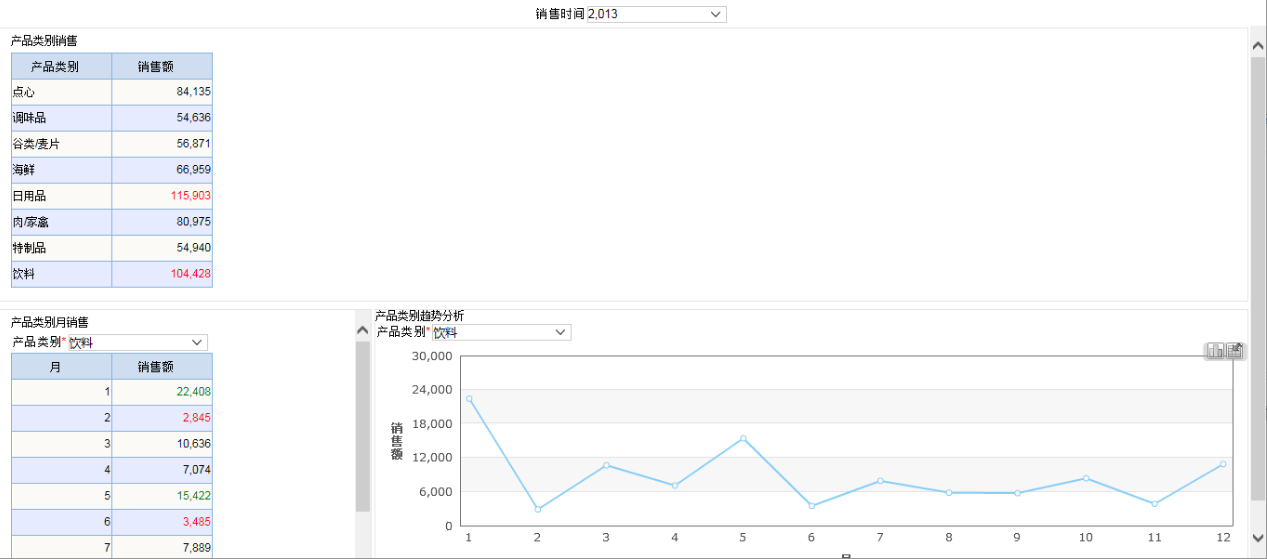
Task: Open 产品类别 dropdown under 产品类别趋势分析
Action: [502, 332]
